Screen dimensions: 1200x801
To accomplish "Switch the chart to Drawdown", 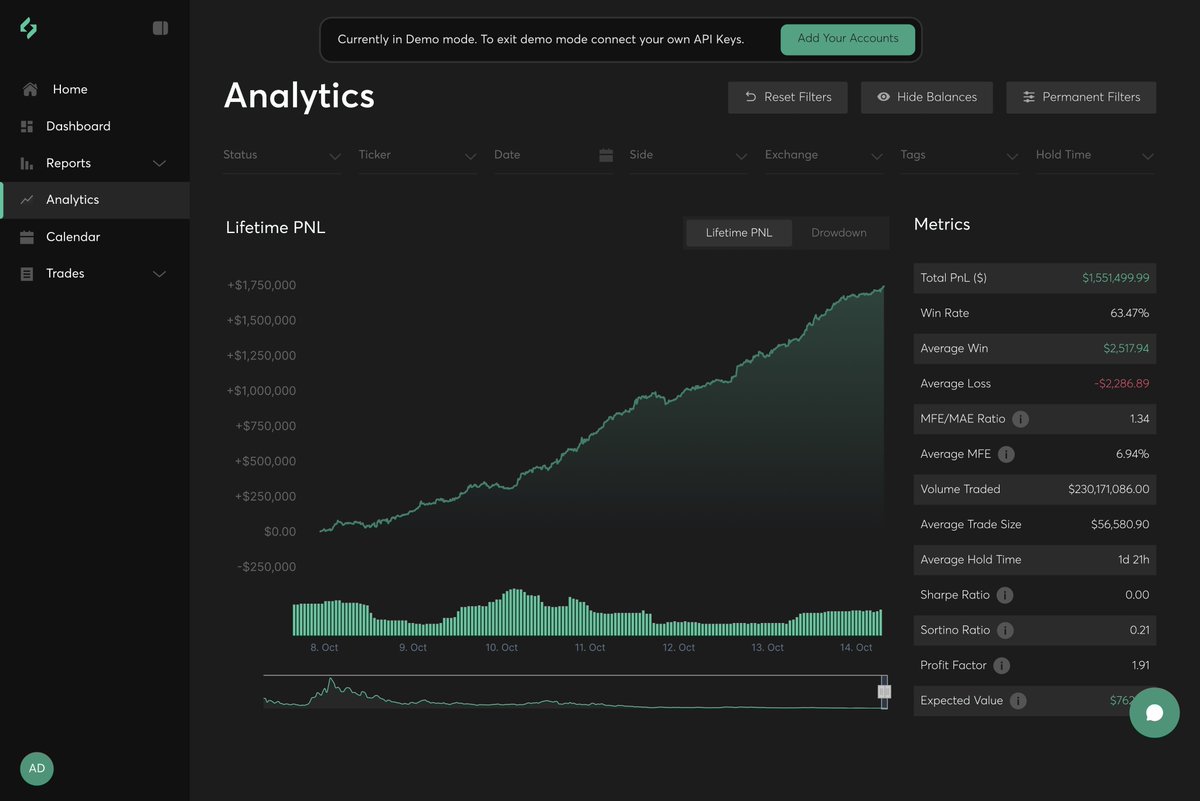I will 839,233.
